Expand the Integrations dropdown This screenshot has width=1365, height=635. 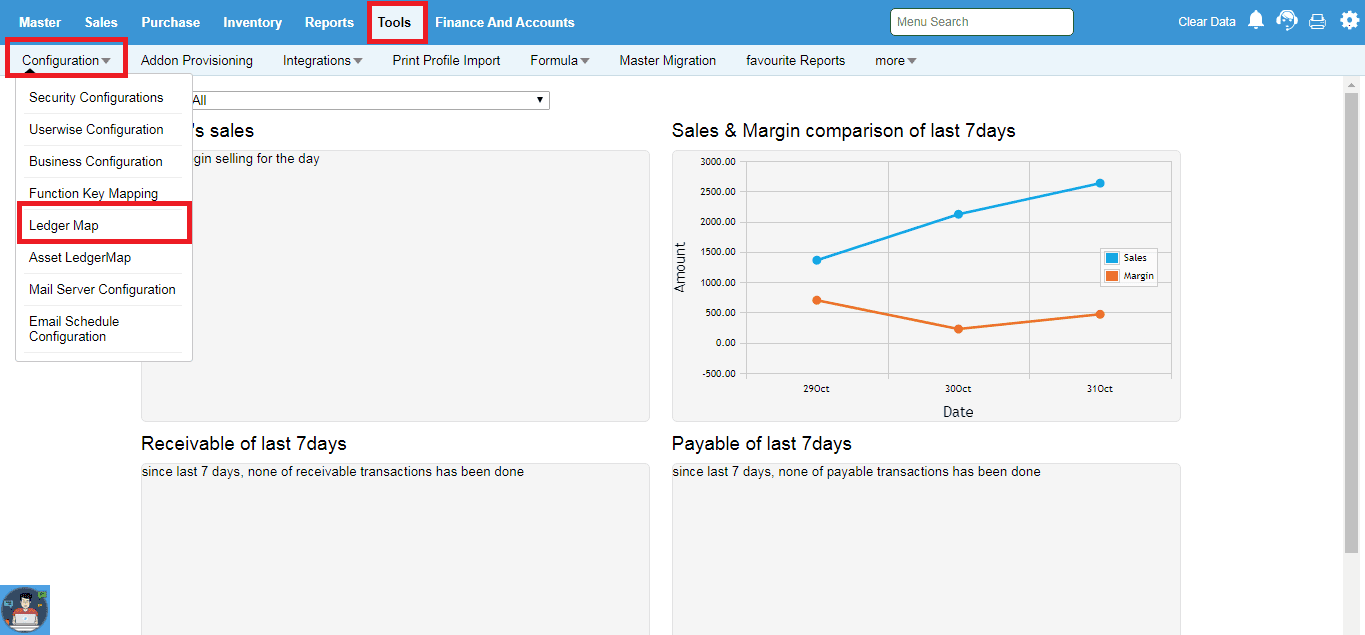(x=322, y=60)
